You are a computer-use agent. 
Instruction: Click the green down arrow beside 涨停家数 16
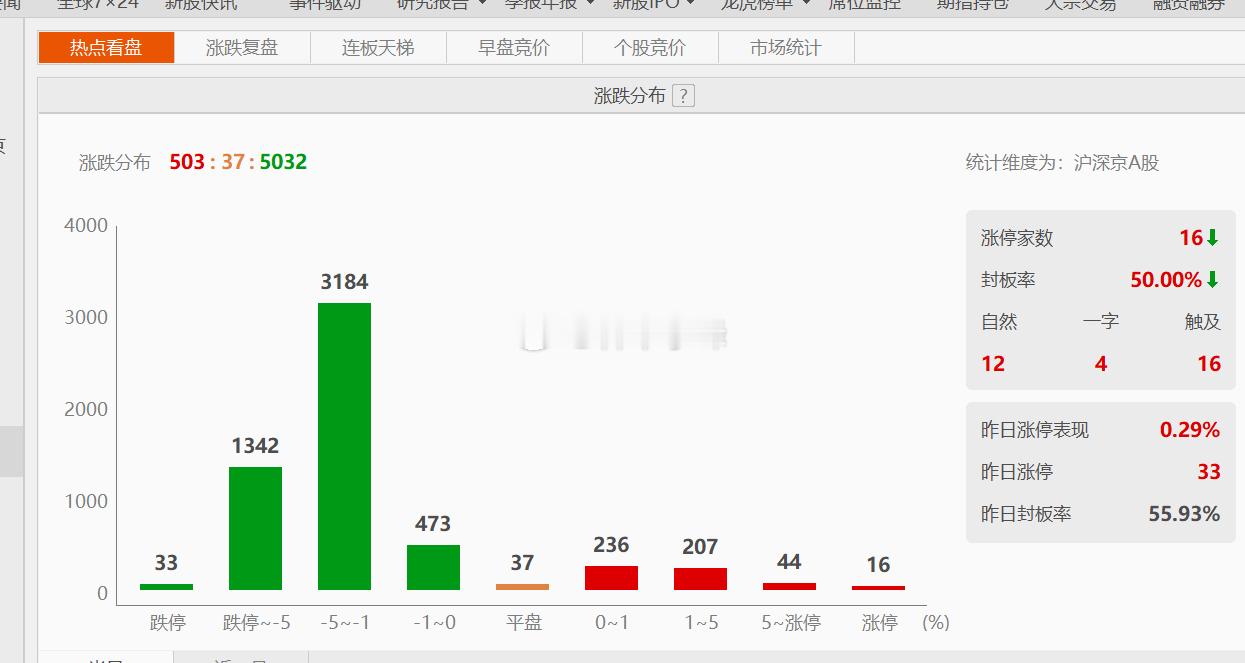[x=1213, y=238]
